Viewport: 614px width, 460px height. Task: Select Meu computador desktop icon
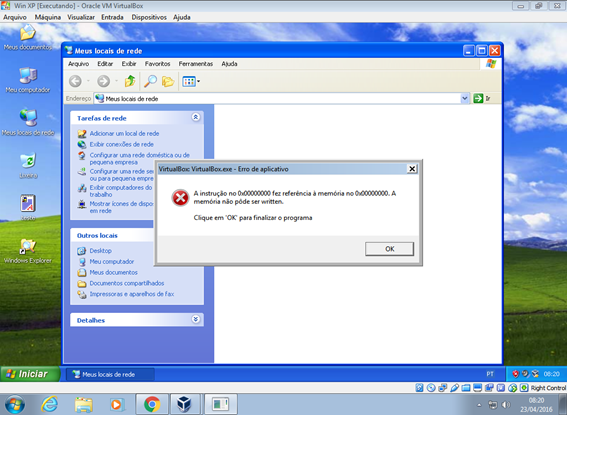click(28, 80)
